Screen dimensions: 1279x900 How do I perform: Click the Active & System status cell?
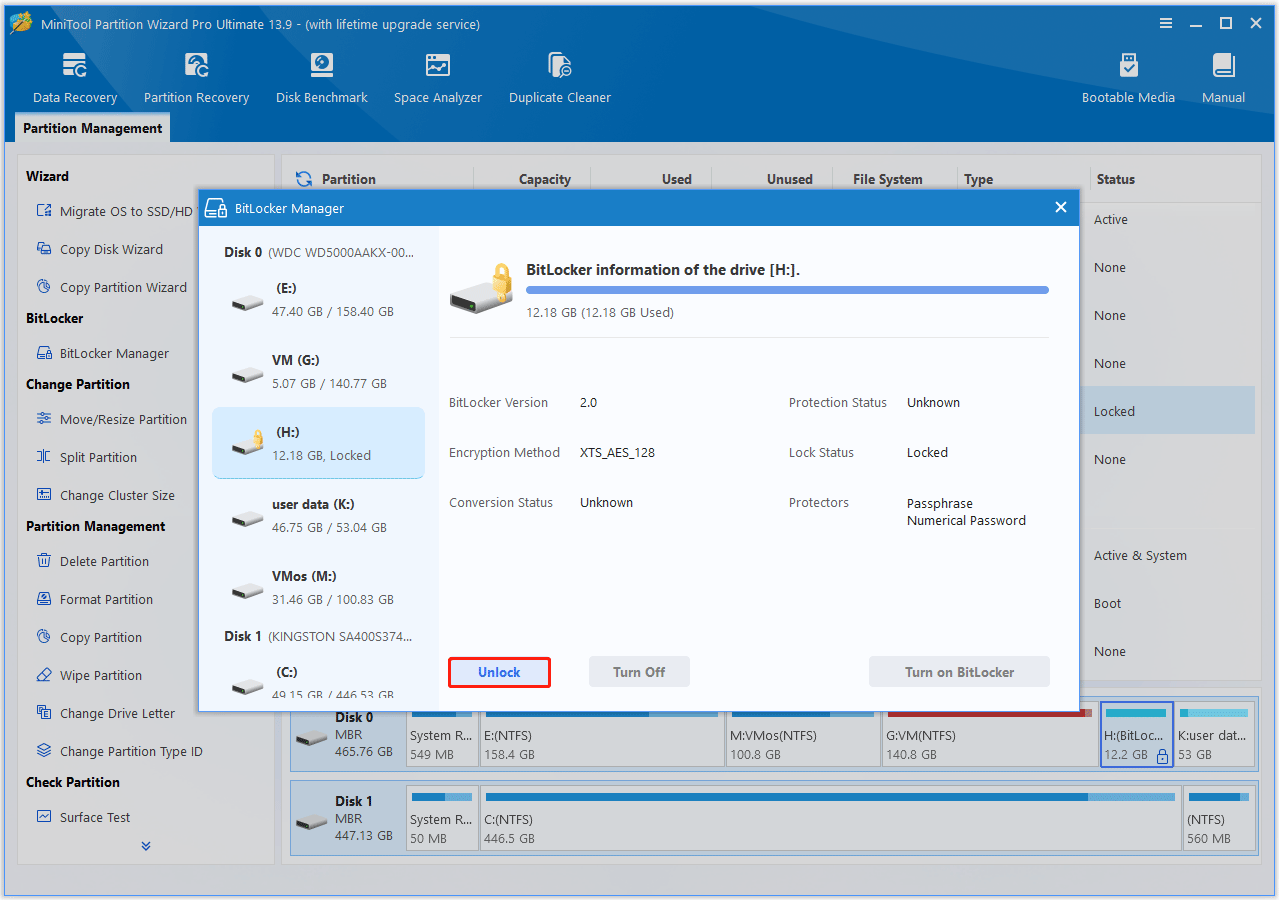1140,555
